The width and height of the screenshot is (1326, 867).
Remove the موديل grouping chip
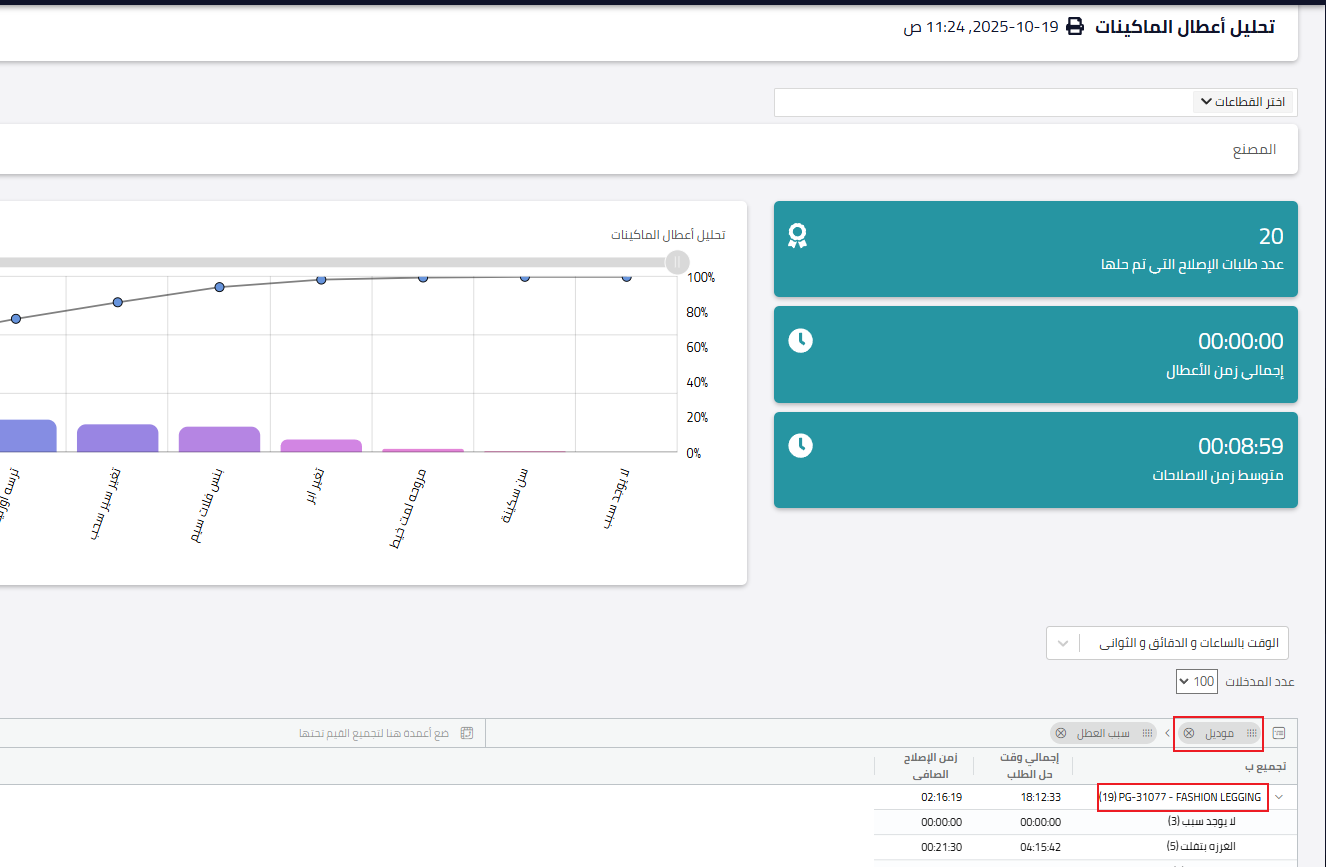pos(1189,733)
